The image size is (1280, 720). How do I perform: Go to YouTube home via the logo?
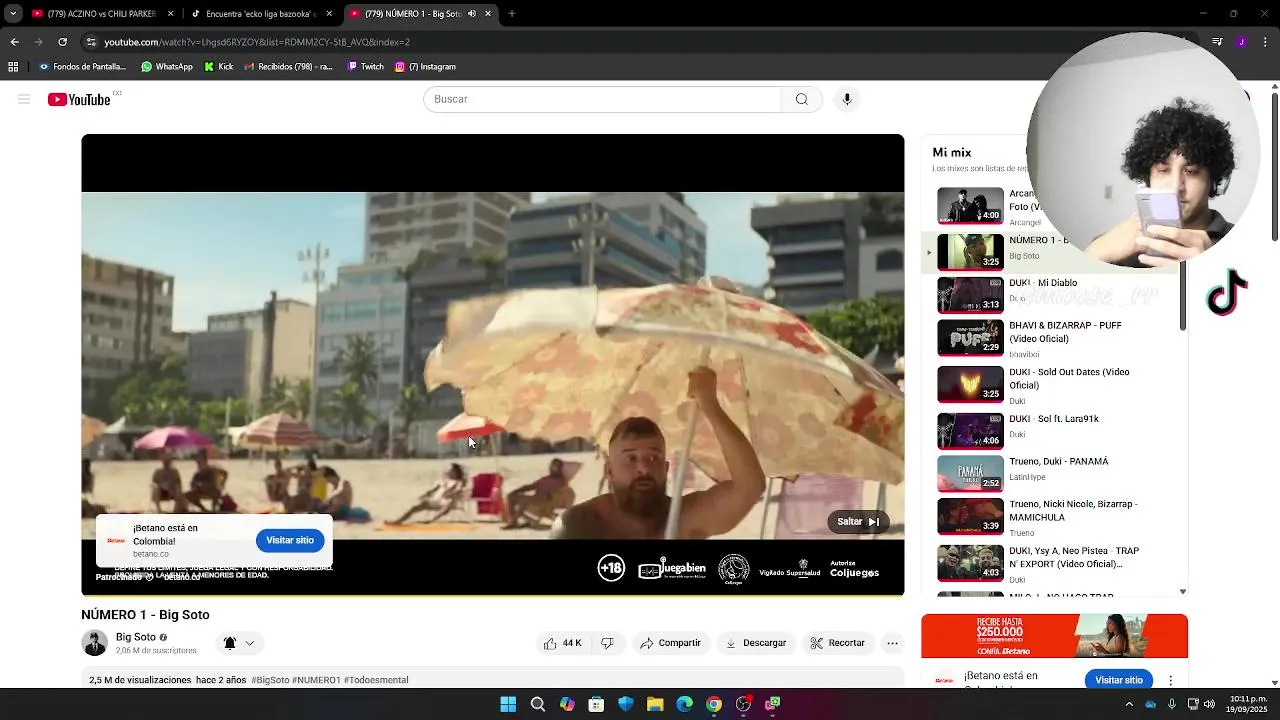79,99
